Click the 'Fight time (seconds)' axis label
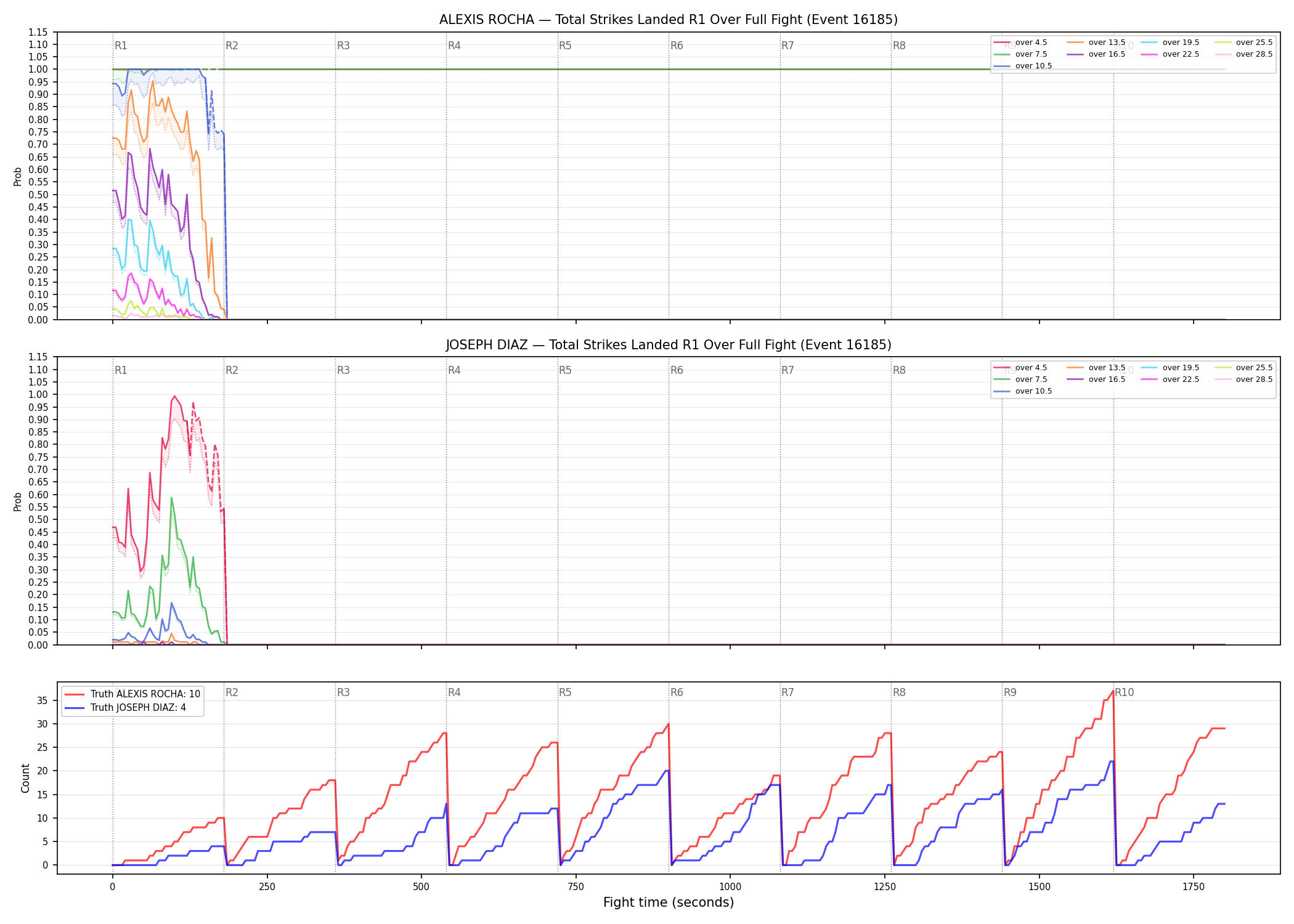This screenshot has height=924, width=1294. tap(669, 902)
